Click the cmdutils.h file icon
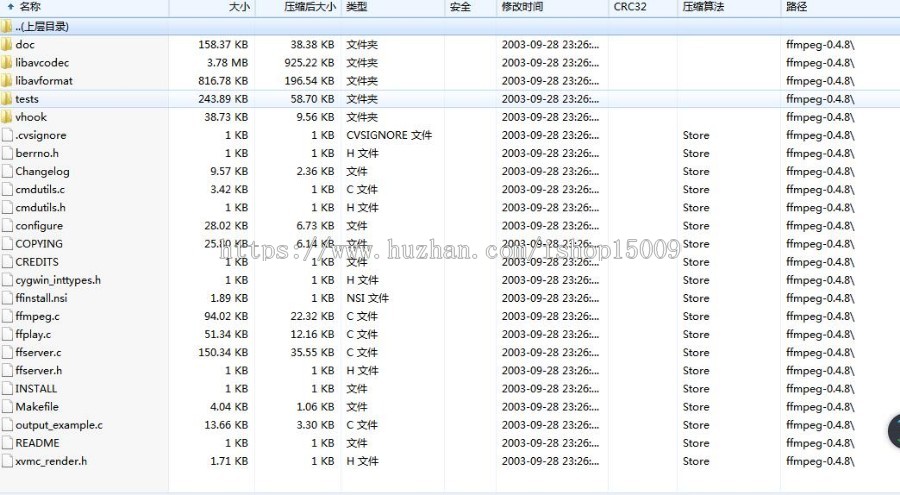The width and height of the screenshot is (900, 495). pos(7,207)
